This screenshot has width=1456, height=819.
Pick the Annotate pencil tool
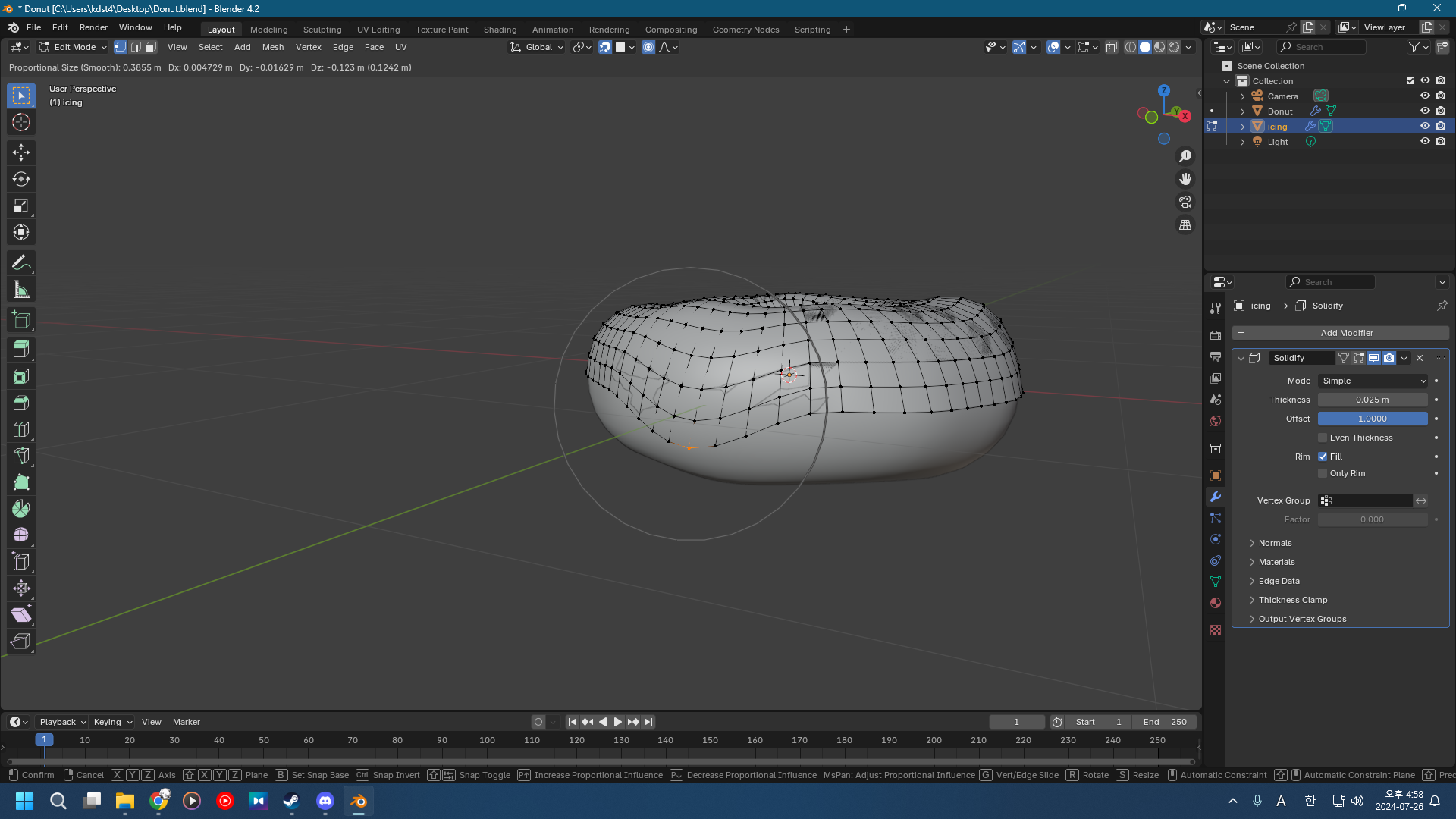[x=21, y=263]
